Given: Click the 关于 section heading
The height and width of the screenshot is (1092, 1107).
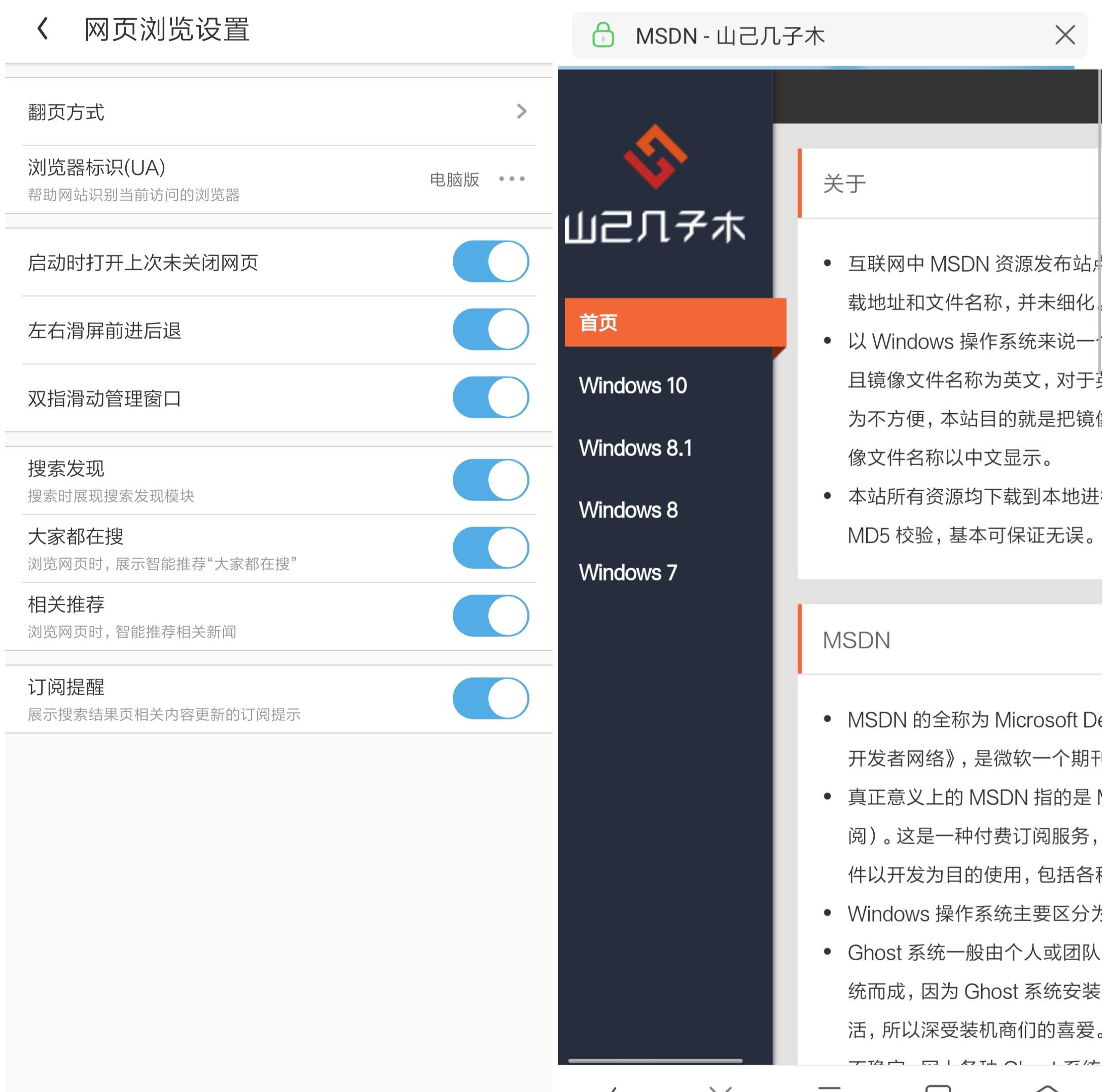Looking at the screenshot, I should 844,185.
